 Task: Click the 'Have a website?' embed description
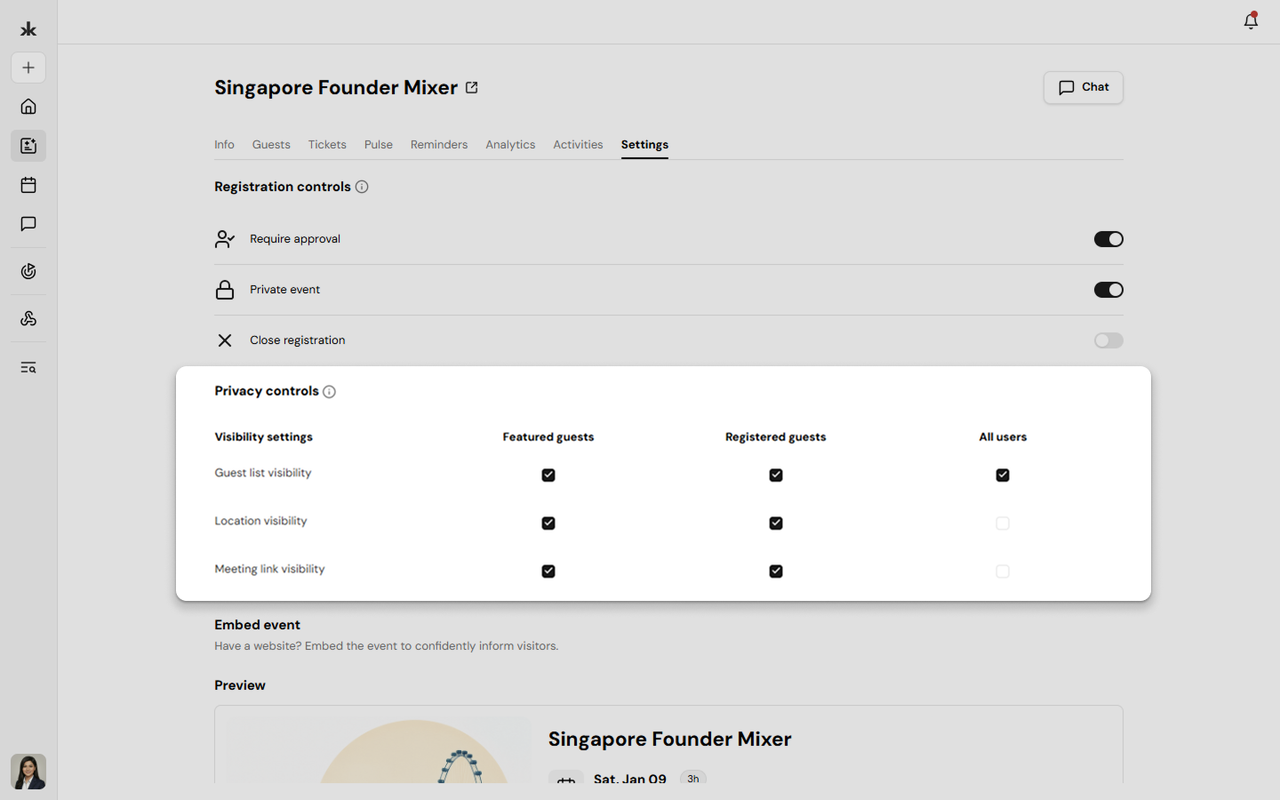386,646
